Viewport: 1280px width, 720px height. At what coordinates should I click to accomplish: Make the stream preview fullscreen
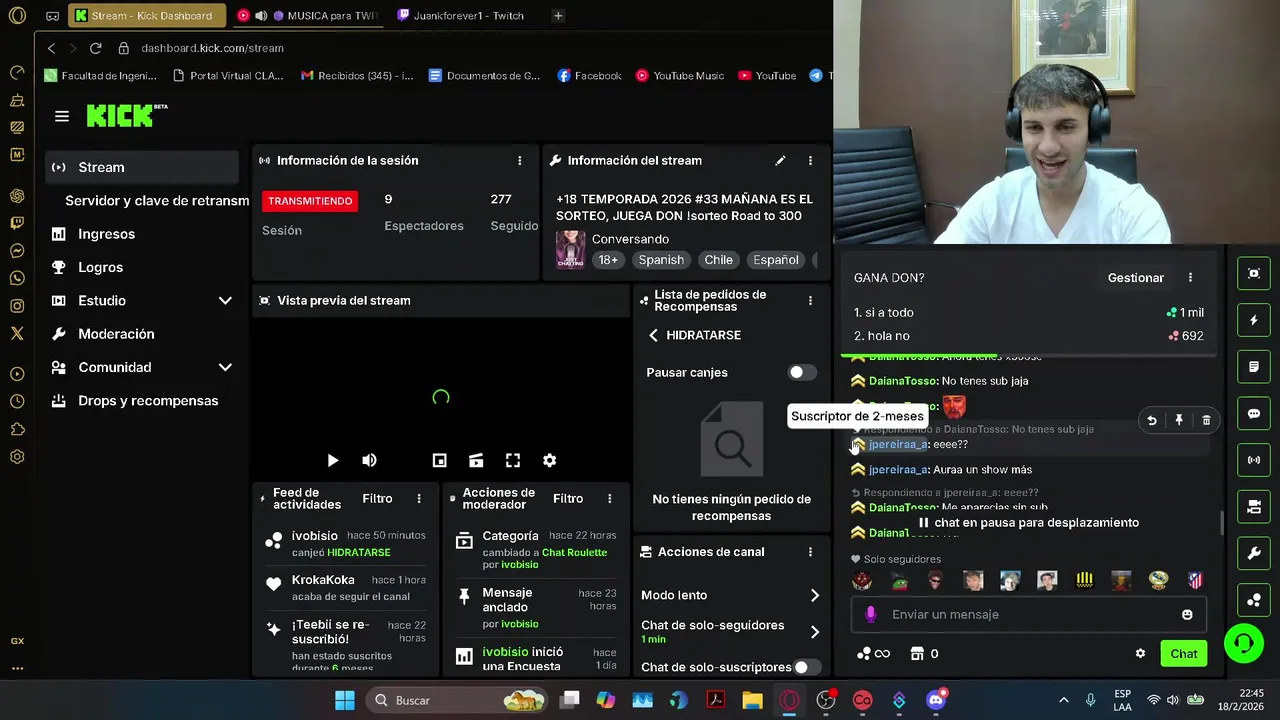[513, 460]
